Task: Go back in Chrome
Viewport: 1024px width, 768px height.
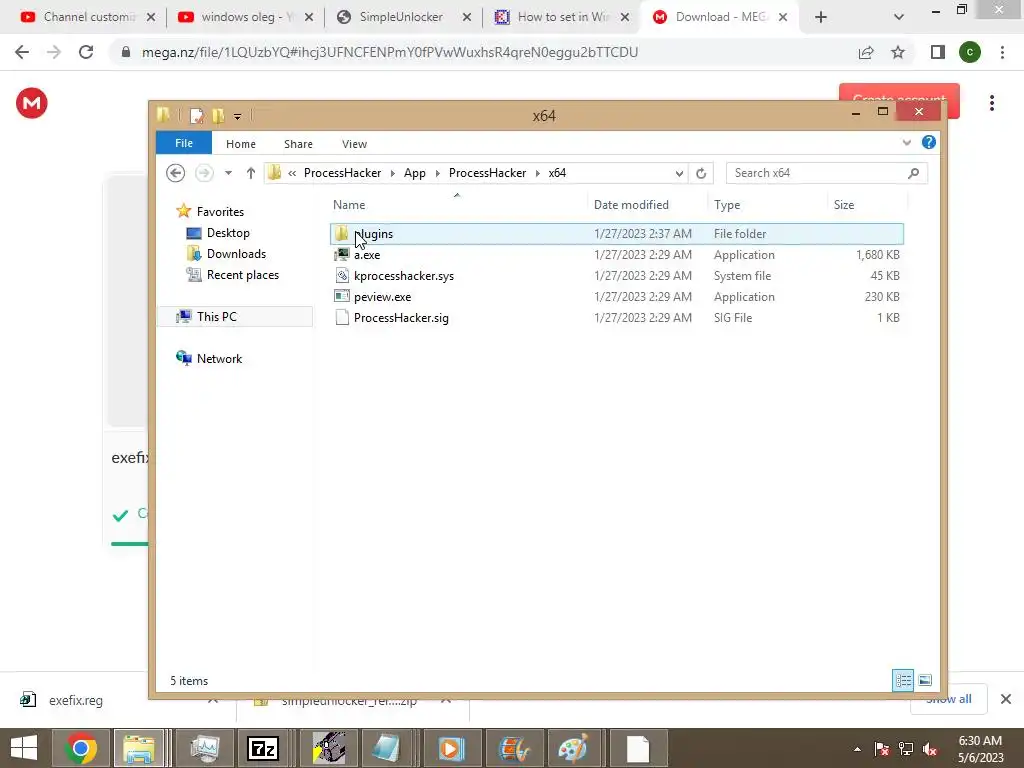Action: click(x=22, y=52)
